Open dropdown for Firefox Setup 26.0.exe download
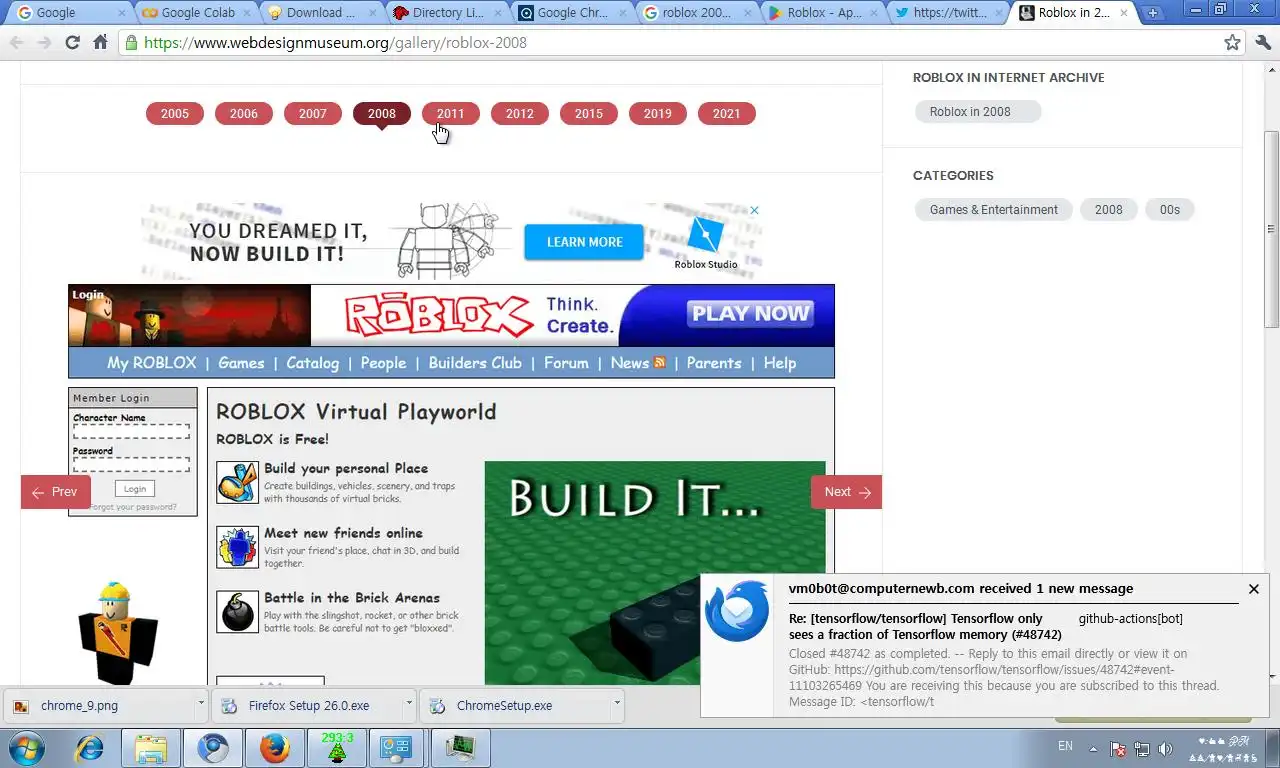 pos(409,704)
